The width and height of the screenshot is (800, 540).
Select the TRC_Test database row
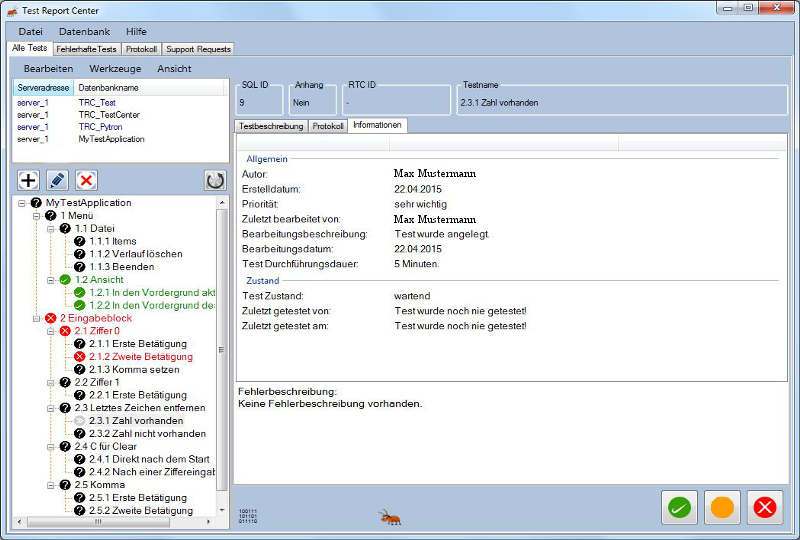pos(120,103)
